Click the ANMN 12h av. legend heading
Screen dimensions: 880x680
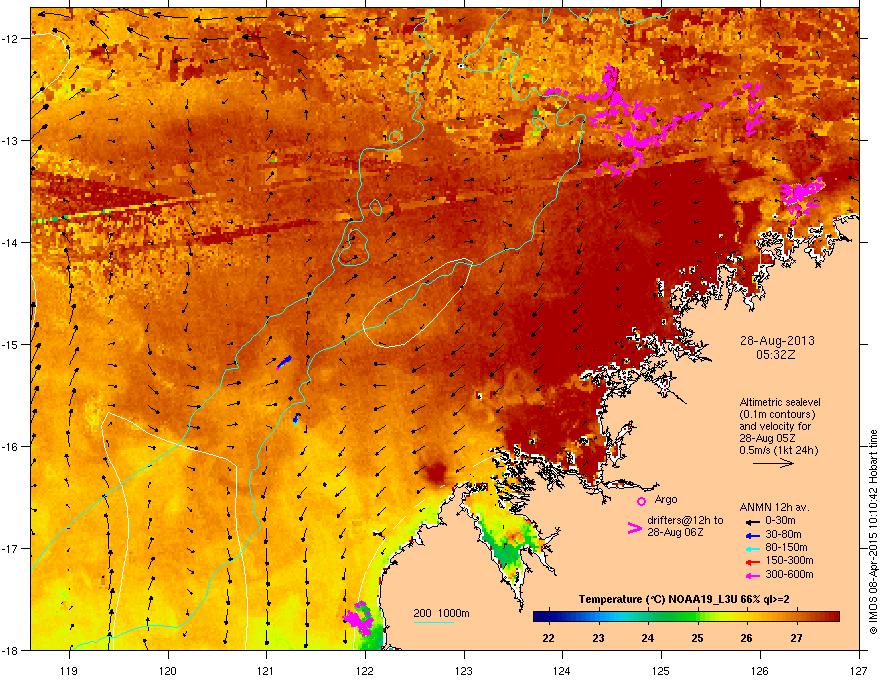pyautogui.click(x=774, y=507)
